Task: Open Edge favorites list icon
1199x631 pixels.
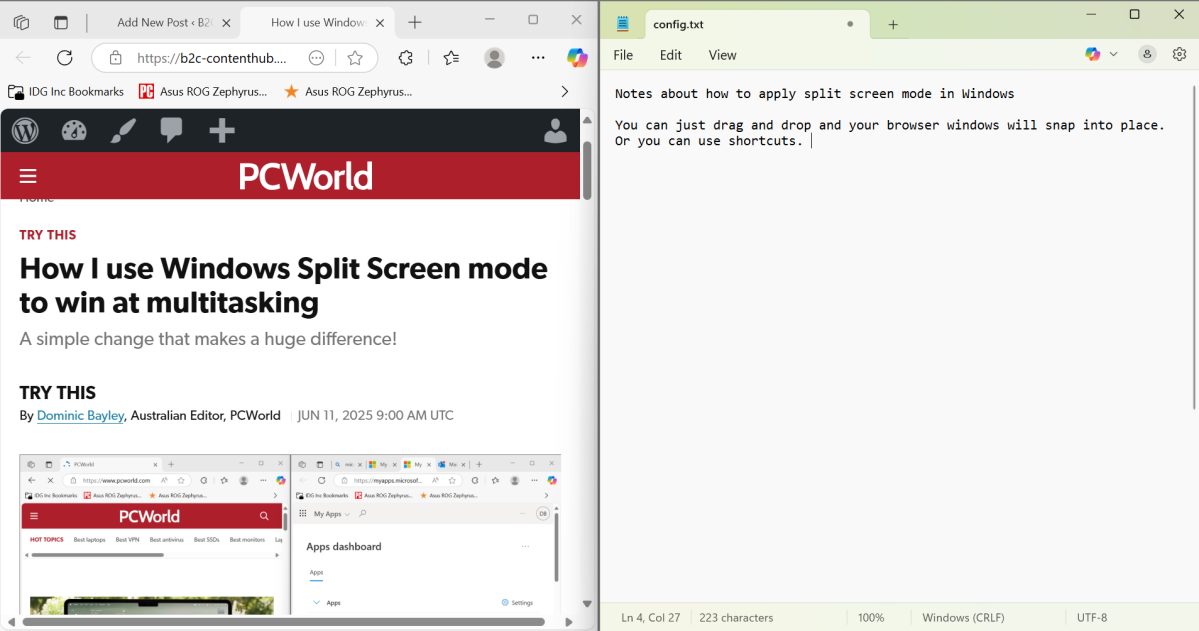Action: coord(451,57)
